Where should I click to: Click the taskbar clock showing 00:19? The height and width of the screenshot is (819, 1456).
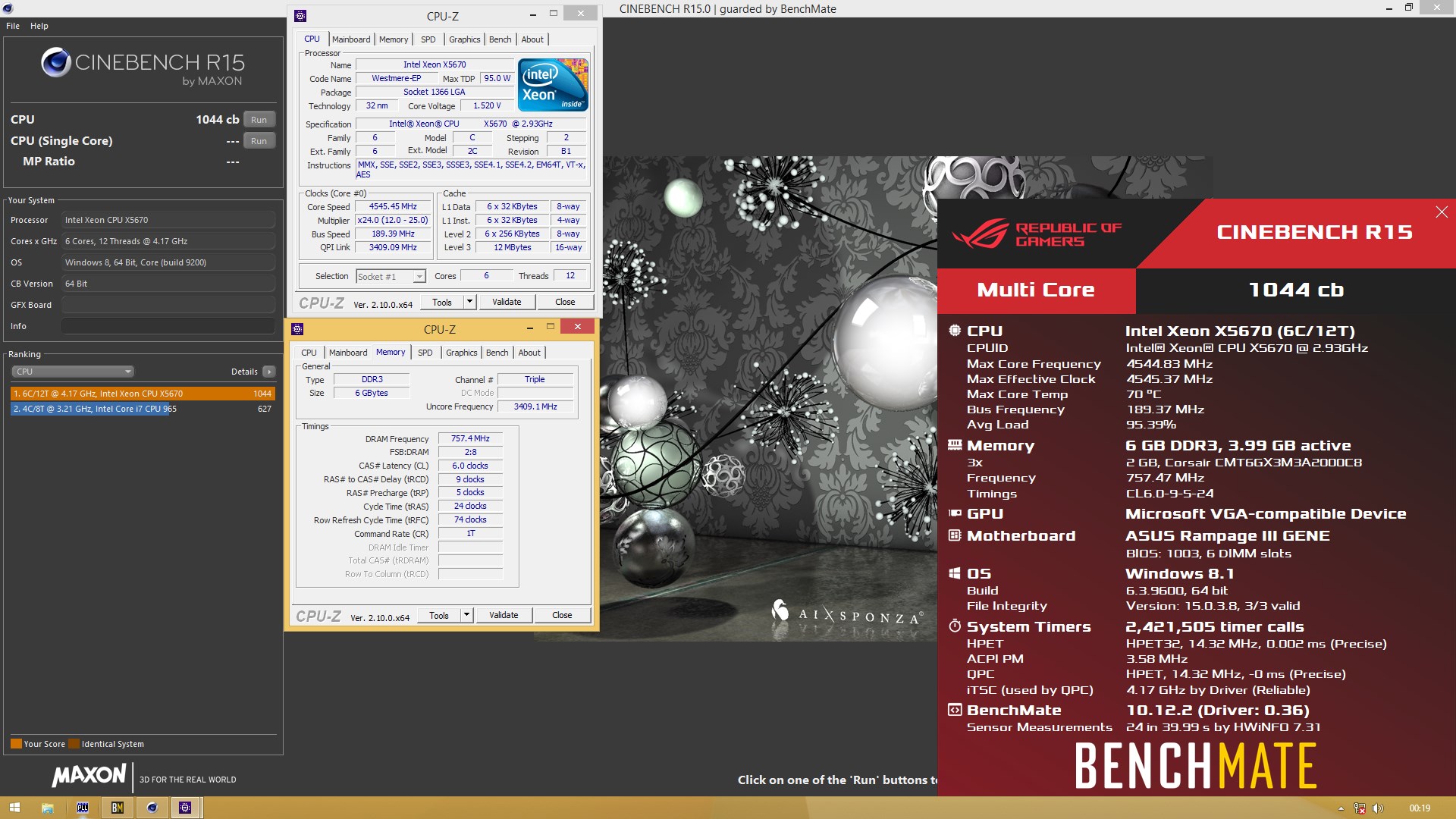tap(1420, 808)
